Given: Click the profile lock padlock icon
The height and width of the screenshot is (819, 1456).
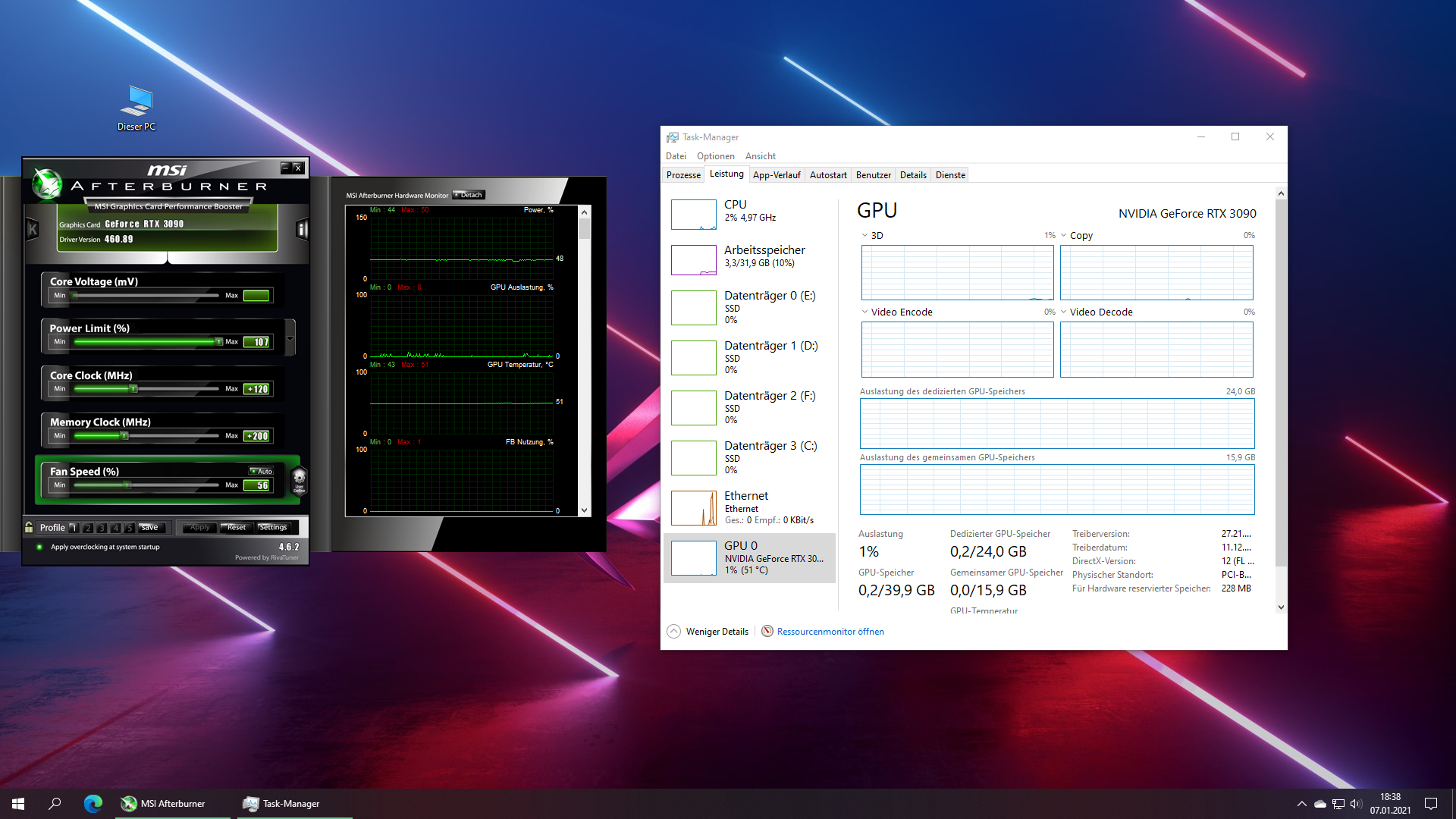Looking at the screenshot, I should pyautogui.click(x=29, y=527).
